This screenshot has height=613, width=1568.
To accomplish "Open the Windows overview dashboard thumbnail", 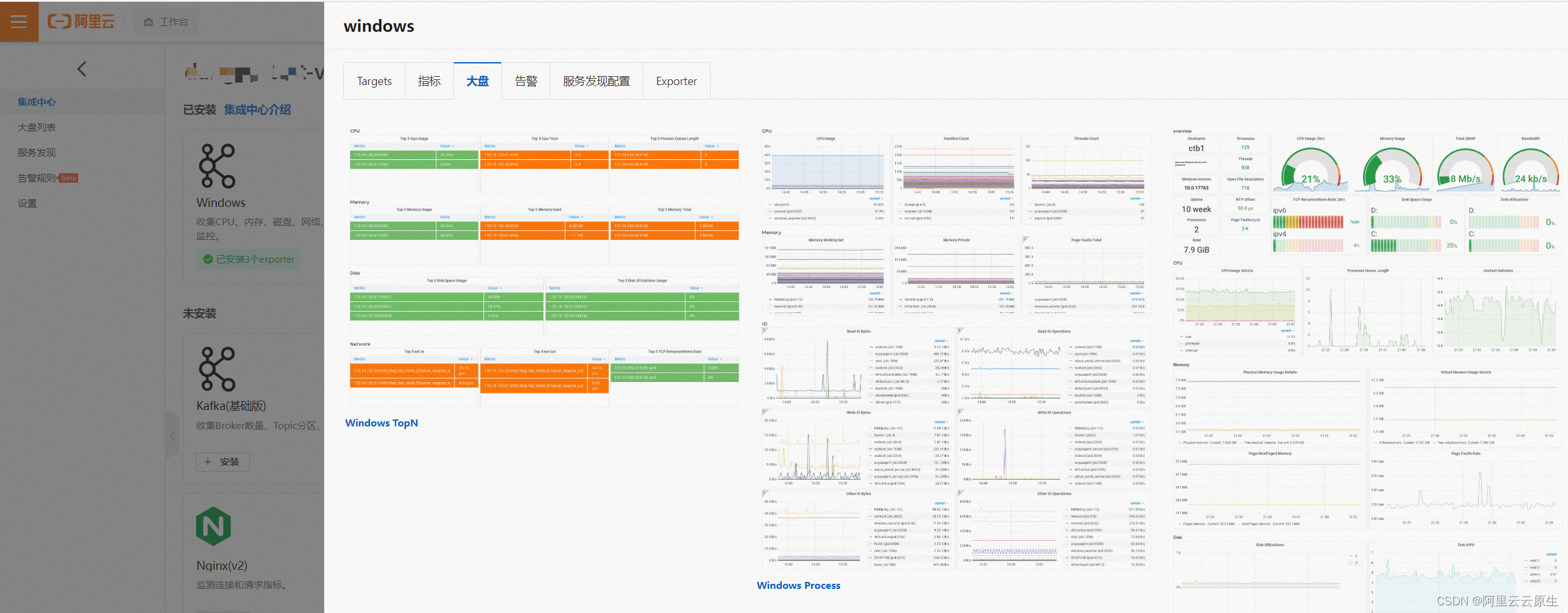I will [x=1367, y=370].
